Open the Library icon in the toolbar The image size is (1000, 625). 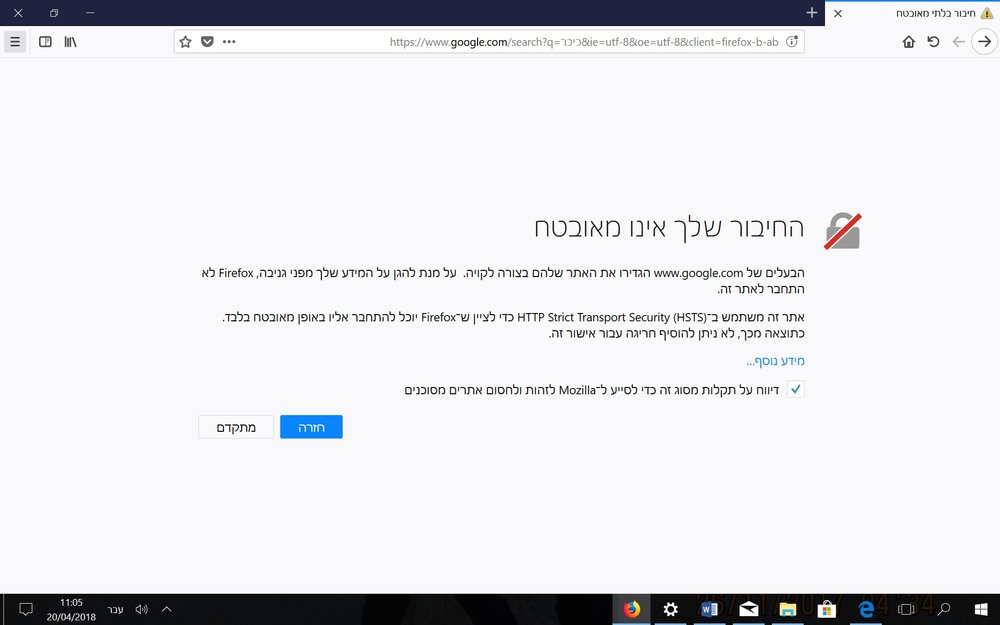click(x=70, y=42)
